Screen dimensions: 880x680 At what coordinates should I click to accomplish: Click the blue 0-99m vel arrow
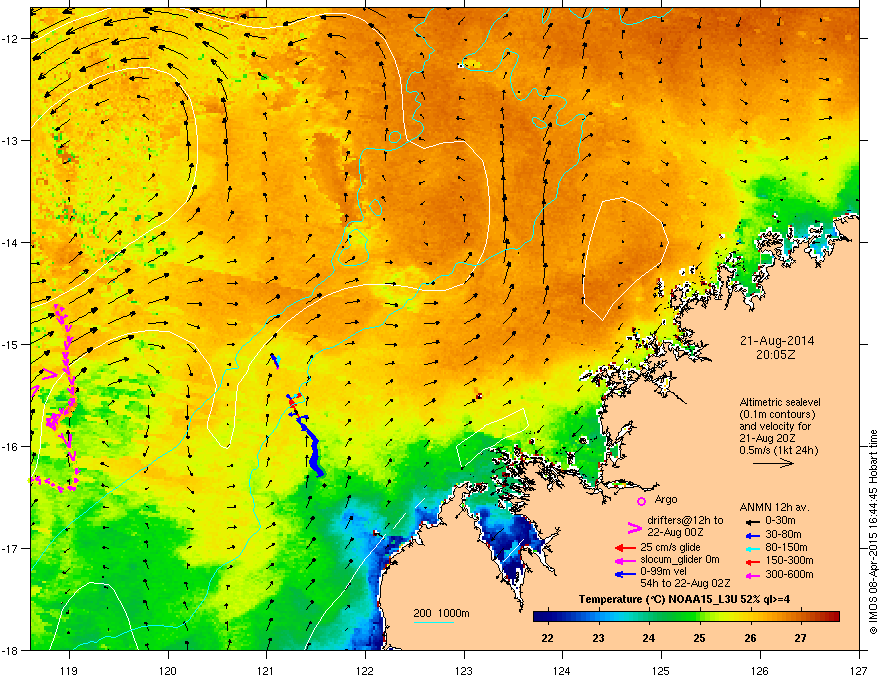click(x=625, y=573)
